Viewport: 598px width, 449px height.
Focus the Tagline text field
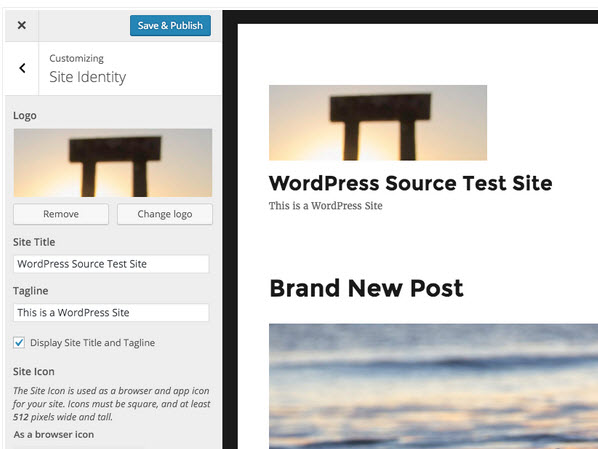(111, 313)
